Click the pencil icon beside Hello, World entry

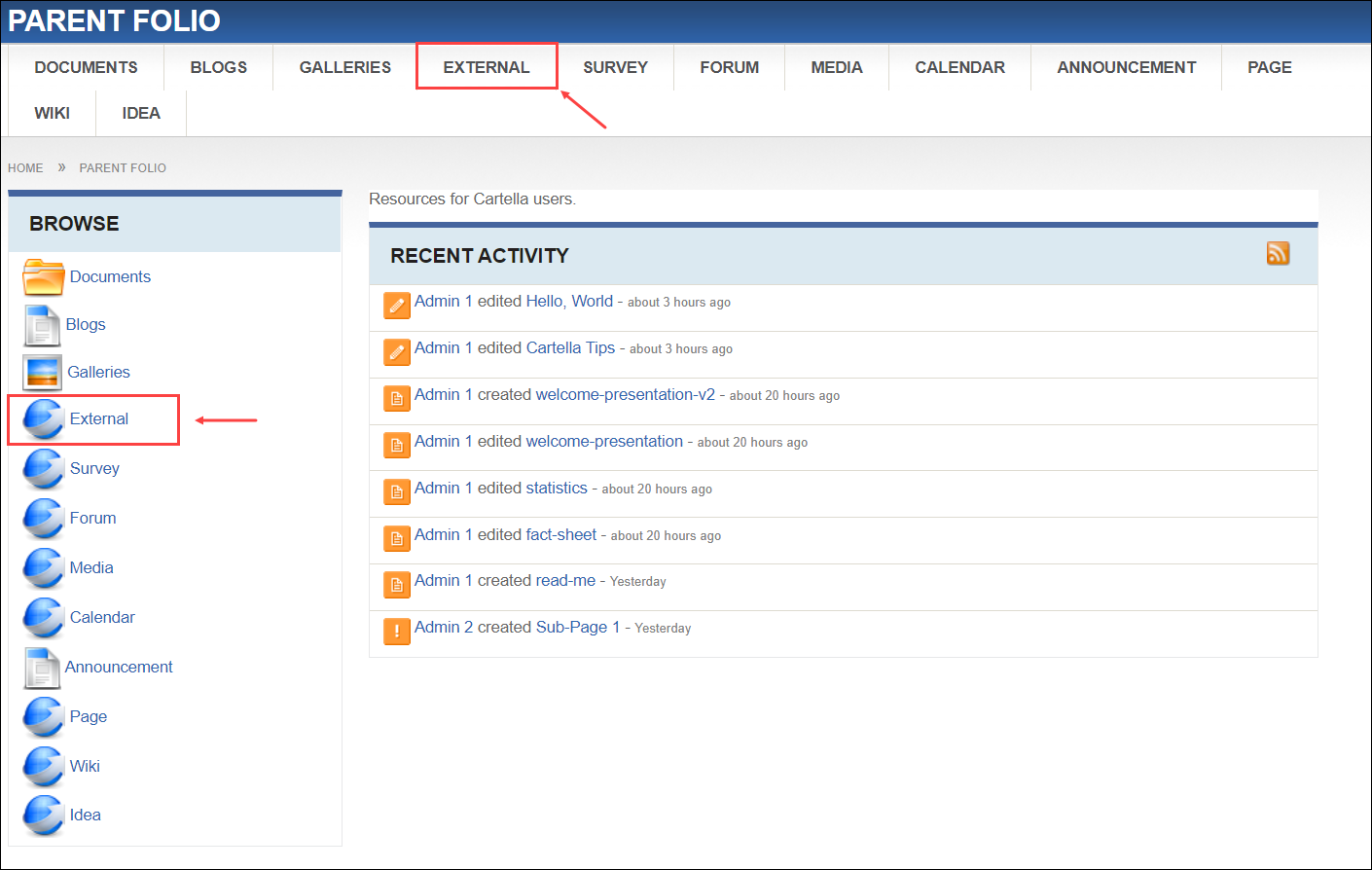(396, 305)
